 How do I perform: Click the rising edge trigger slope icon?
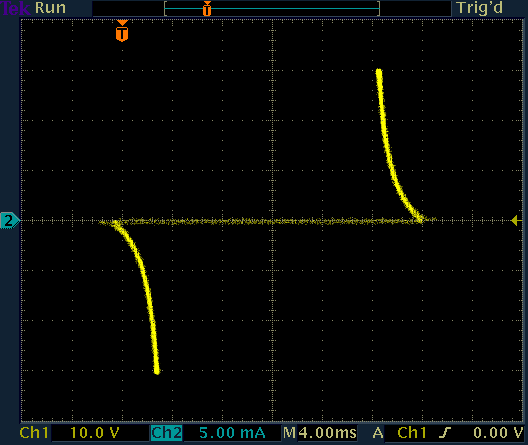pos(445,433)
